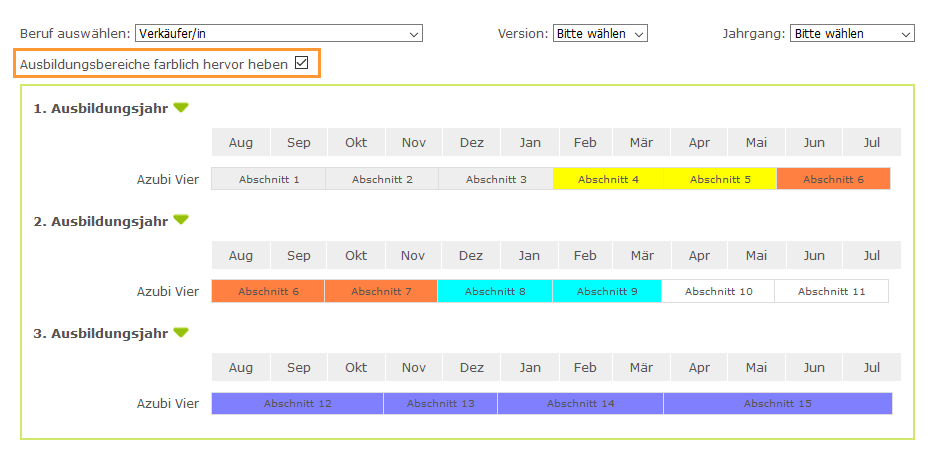Select Abschnitt 14 in third year
The height and width of the screenshot is (457, 938).
pos(580,404)
